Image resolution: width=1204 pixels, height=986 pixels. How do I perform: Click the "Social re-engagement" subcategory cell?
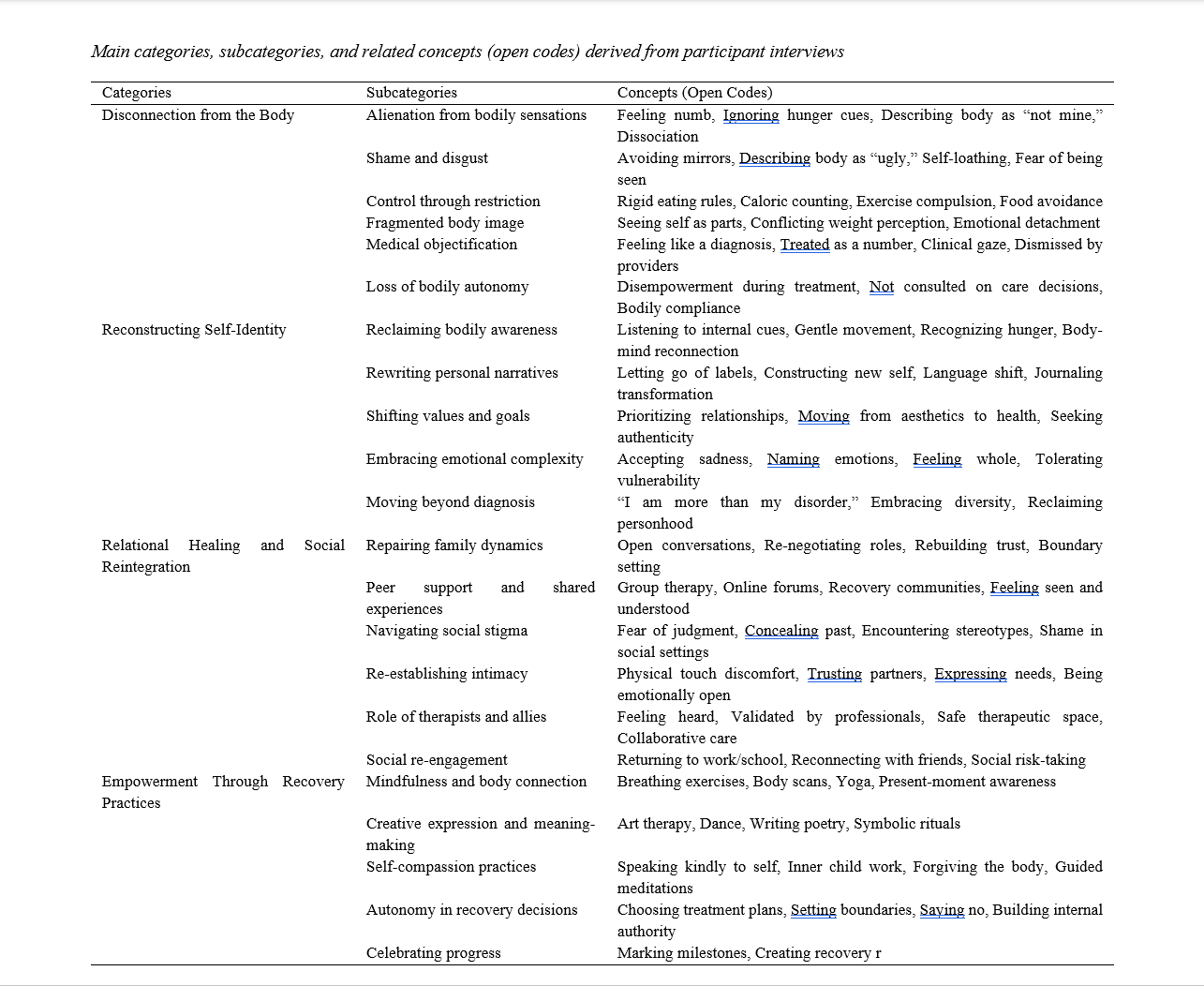point(437,760)
